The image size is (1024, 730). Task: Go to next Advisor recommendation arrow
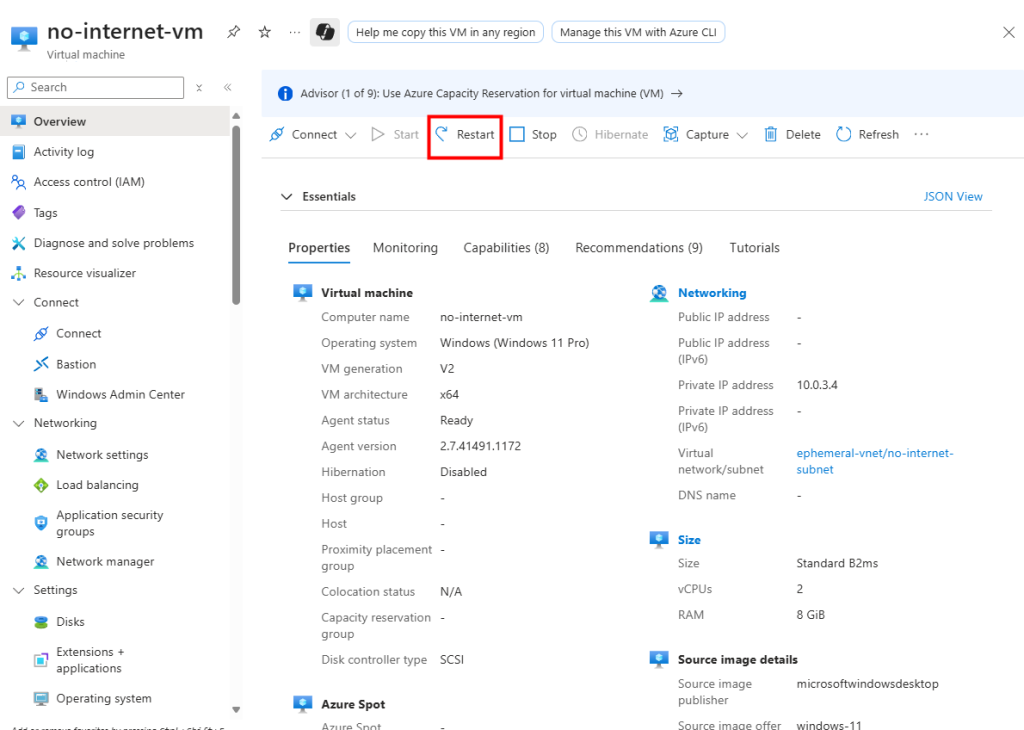coord(677,93)
